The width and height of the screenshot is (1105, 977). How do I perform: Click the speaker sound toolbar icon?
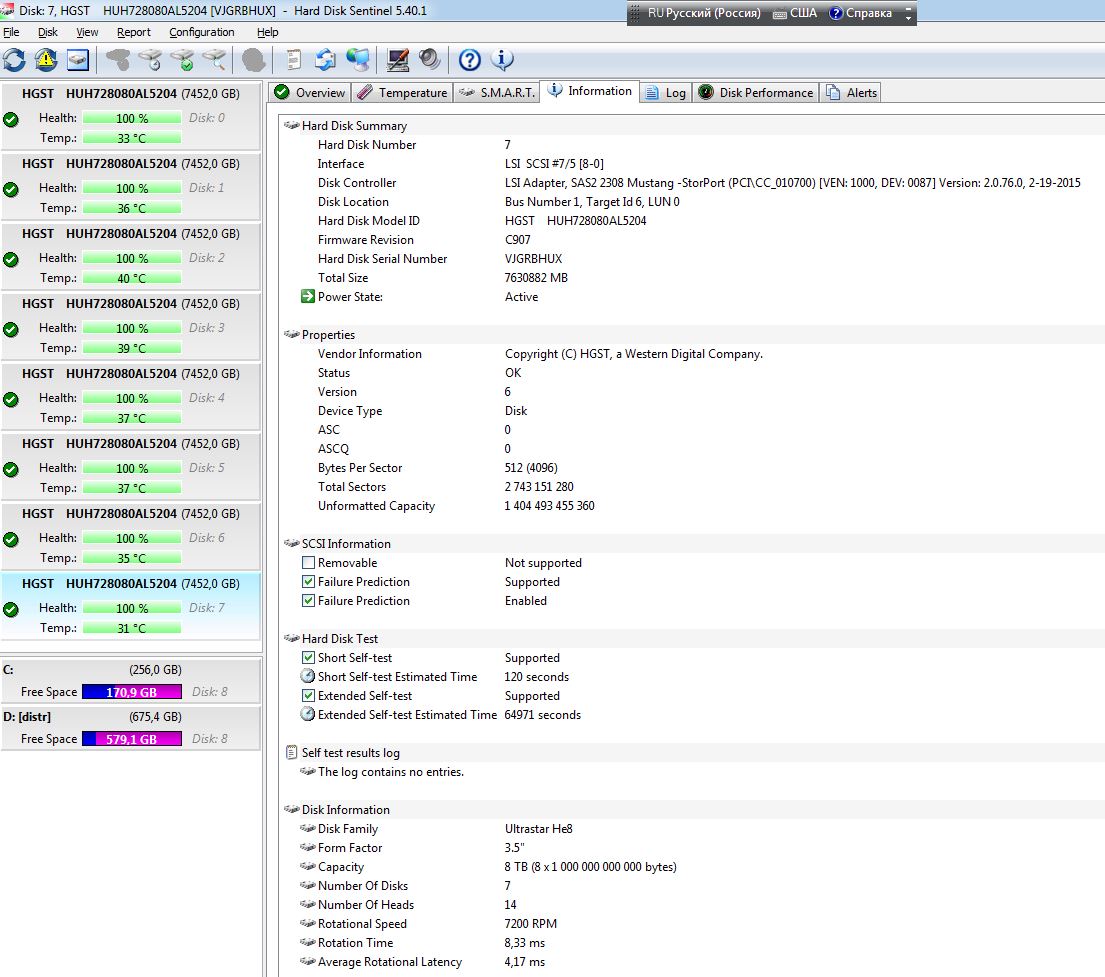tap(429, 60)
